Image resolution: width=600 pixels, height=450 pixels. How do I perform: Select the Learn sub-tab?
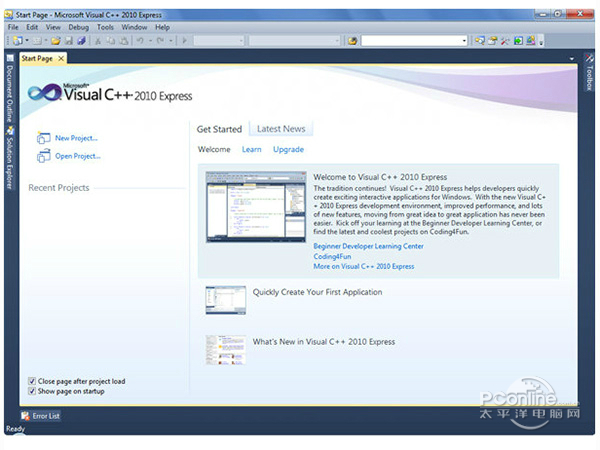pyautogui.click(x=252, y=150)
